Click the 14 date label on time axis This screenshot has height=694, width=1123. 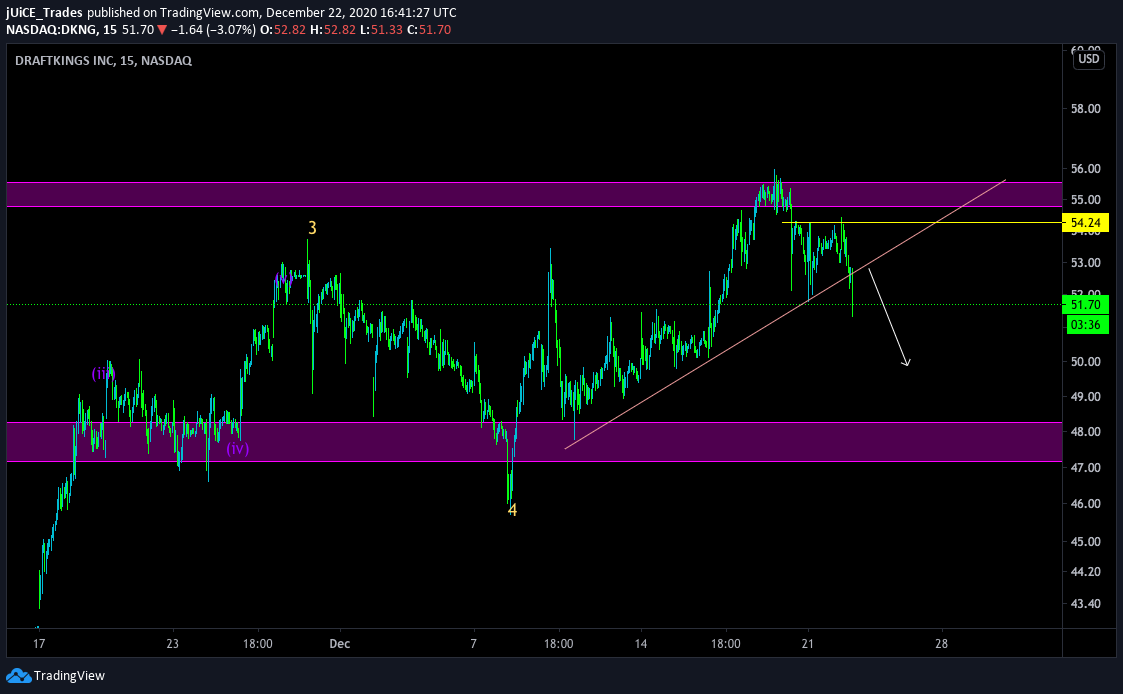coord(640,644)
